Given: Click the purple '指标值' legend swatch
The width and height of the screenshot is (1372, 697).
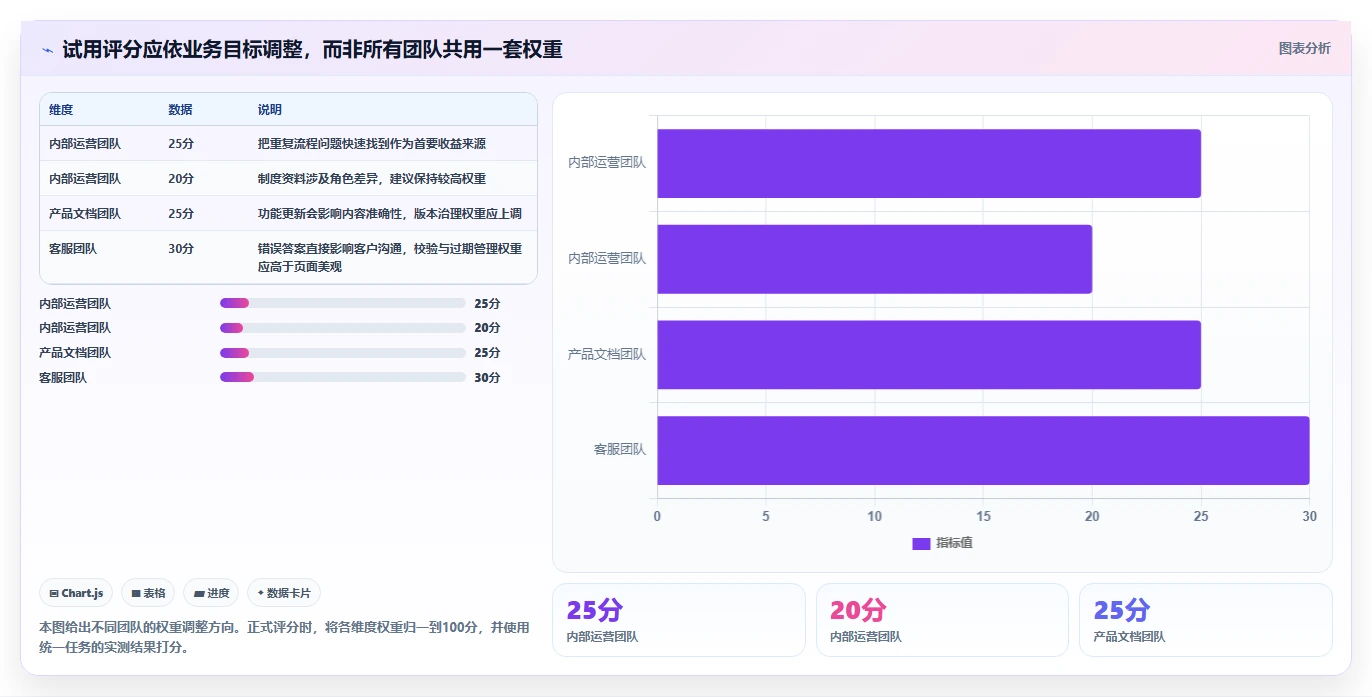Looking at the screenshot, I should click(921, 543).
